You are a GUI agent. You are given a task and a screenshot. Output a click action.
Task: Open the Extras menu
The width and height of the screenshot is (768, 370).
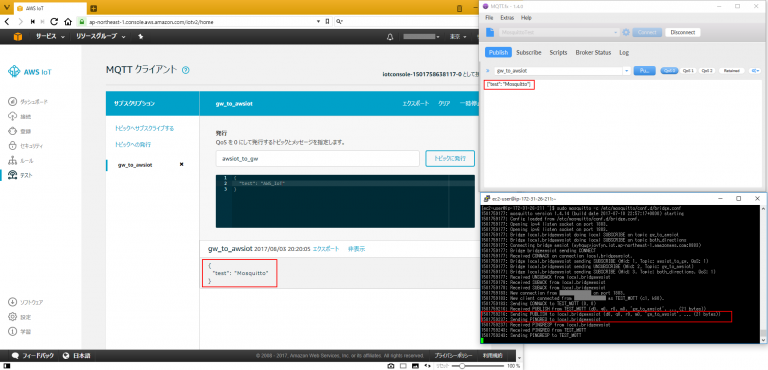[x=507, y=18]
